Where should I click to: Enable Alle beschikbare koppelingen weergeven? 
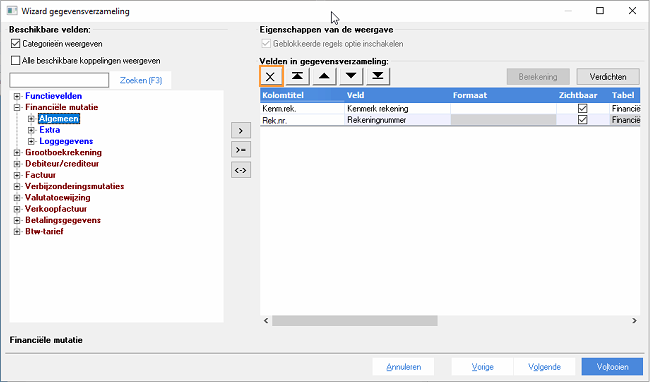16,60
